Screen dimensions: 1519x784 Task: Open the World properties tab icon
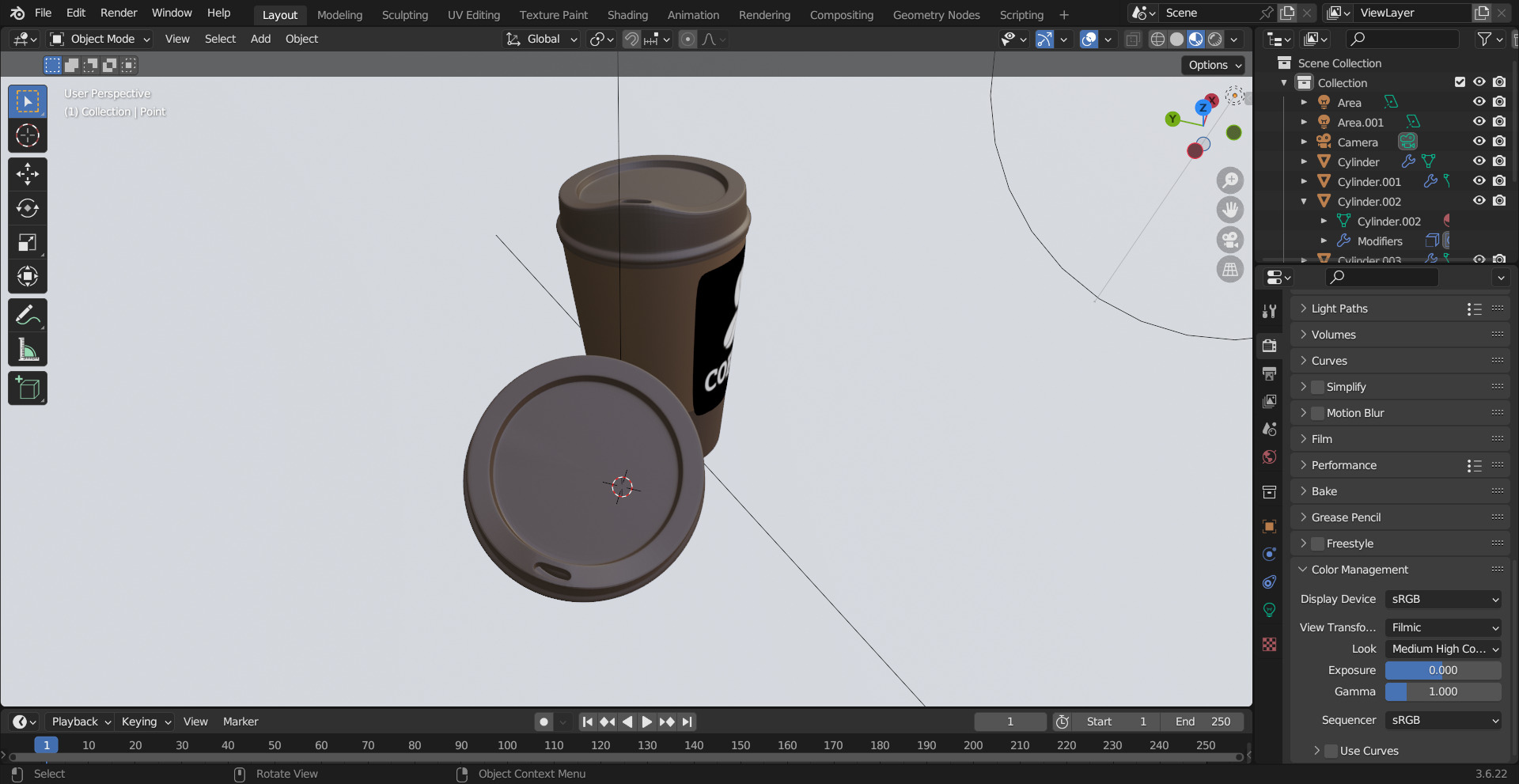(x=1270, y=457)
